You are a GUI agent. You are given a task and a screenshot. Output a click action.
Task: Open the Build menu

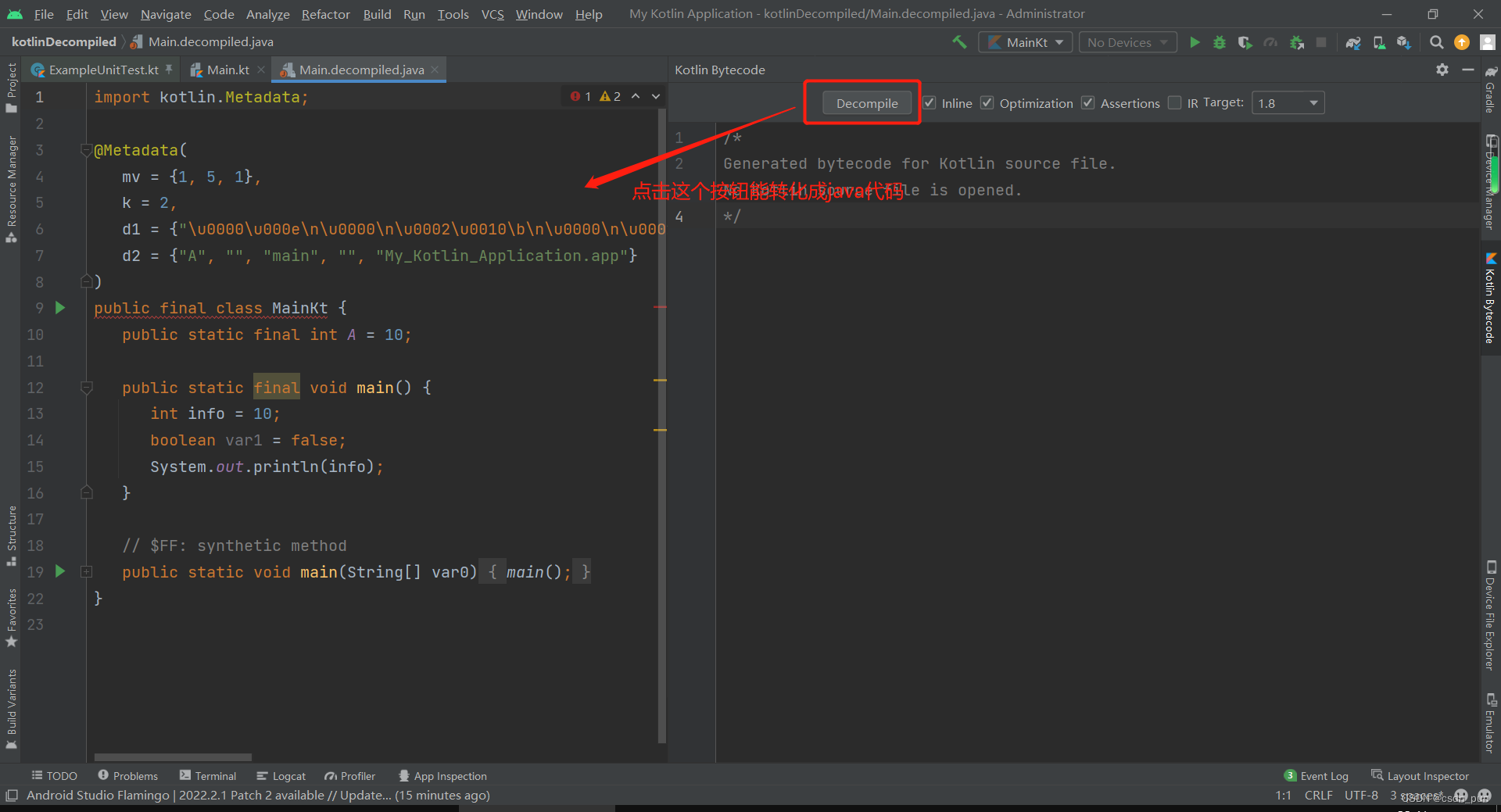(x=377, y=14)
